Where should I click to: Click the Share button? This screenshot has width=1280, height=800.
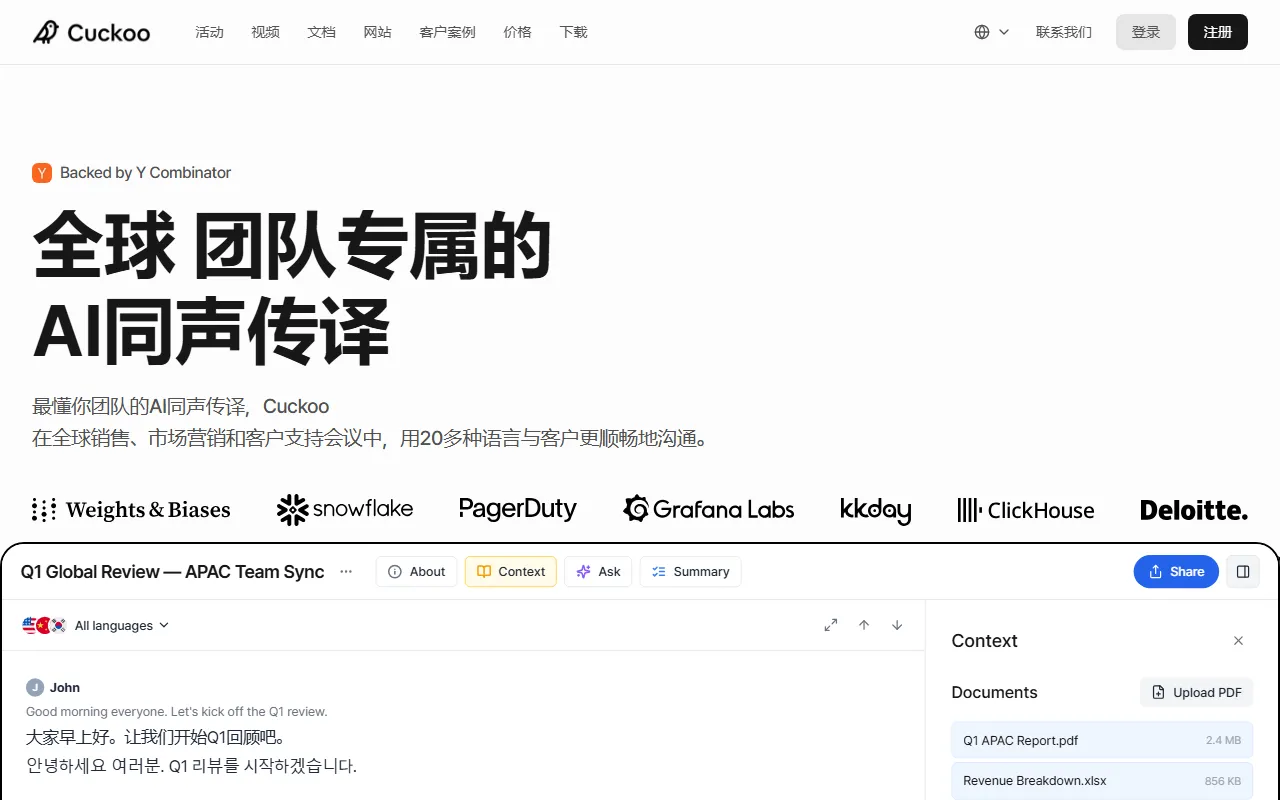[1176, 571]
